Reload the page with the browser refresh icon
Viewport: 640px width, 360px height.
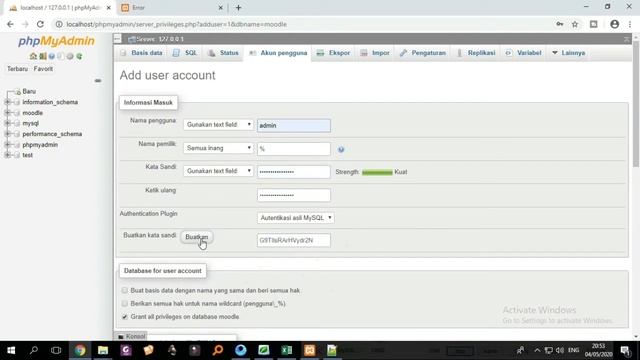click(40, 24)
